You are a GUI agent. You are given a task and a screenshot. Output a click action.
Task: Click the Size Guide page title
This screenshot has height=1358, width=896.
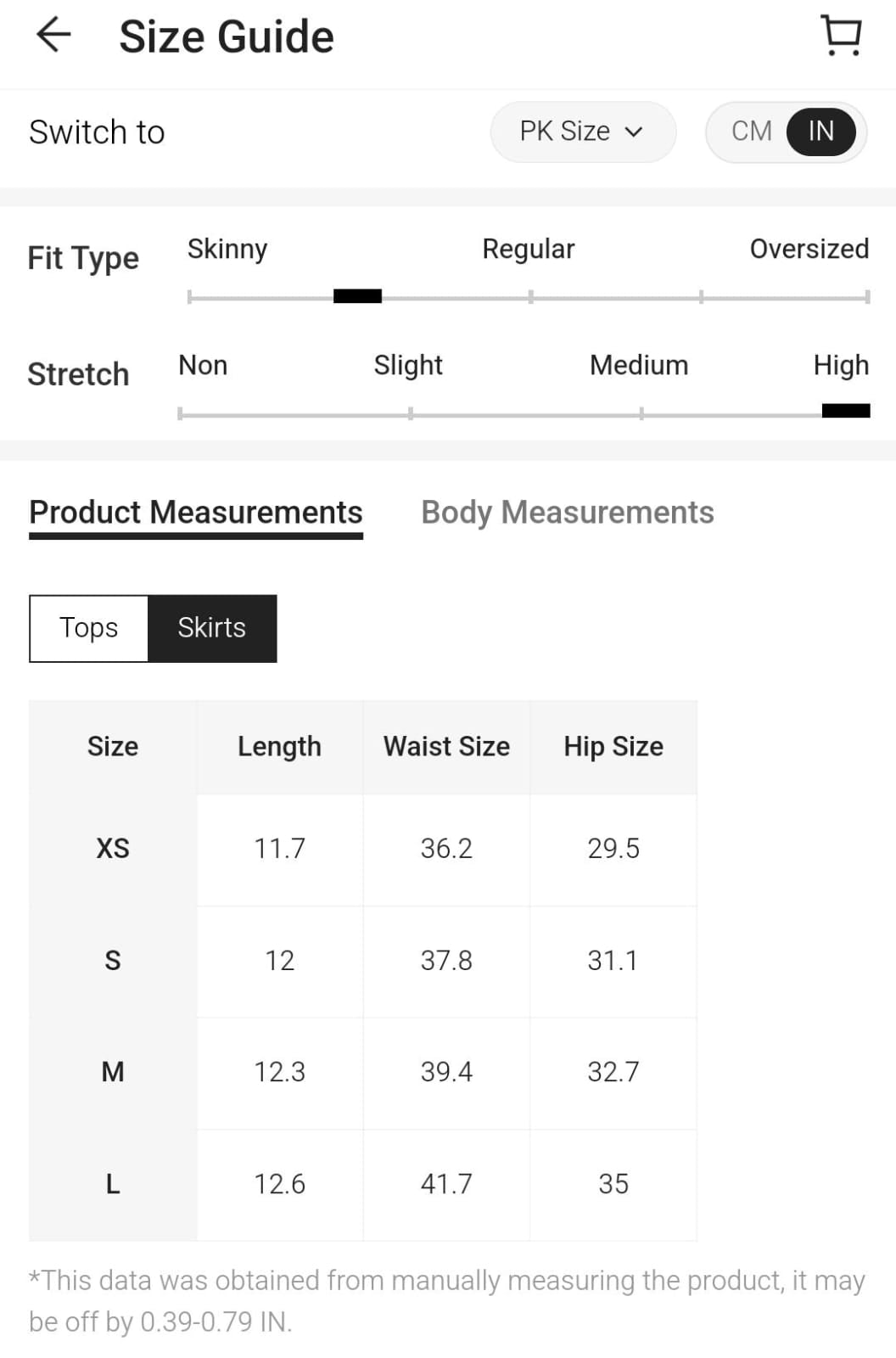coord(227,37)
